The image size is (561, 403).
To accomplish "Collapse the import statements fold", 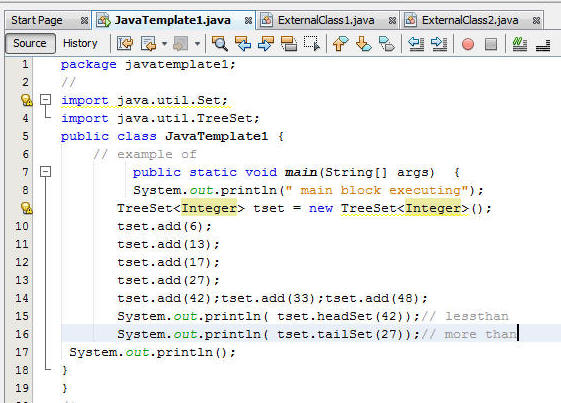I will [45, 99].
